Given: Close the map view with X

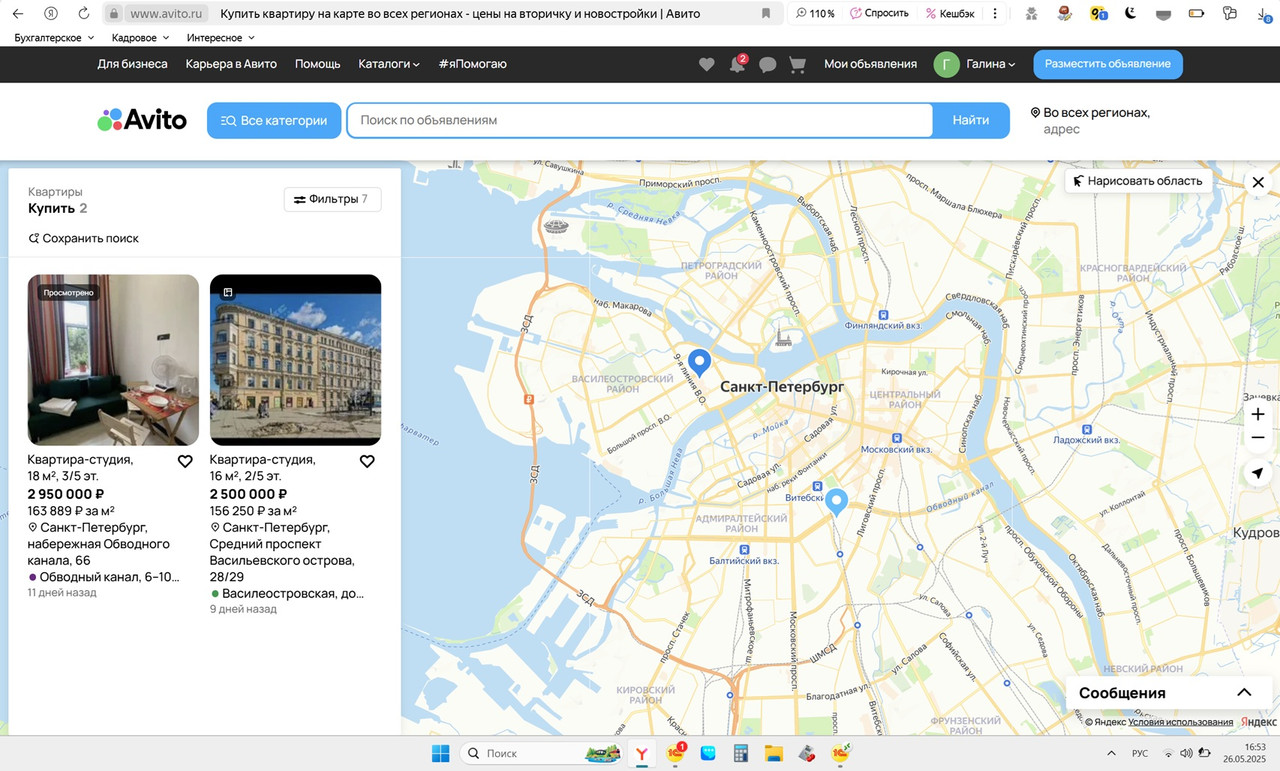Looking at the screenshot, I should click(x=1258, y=182).
